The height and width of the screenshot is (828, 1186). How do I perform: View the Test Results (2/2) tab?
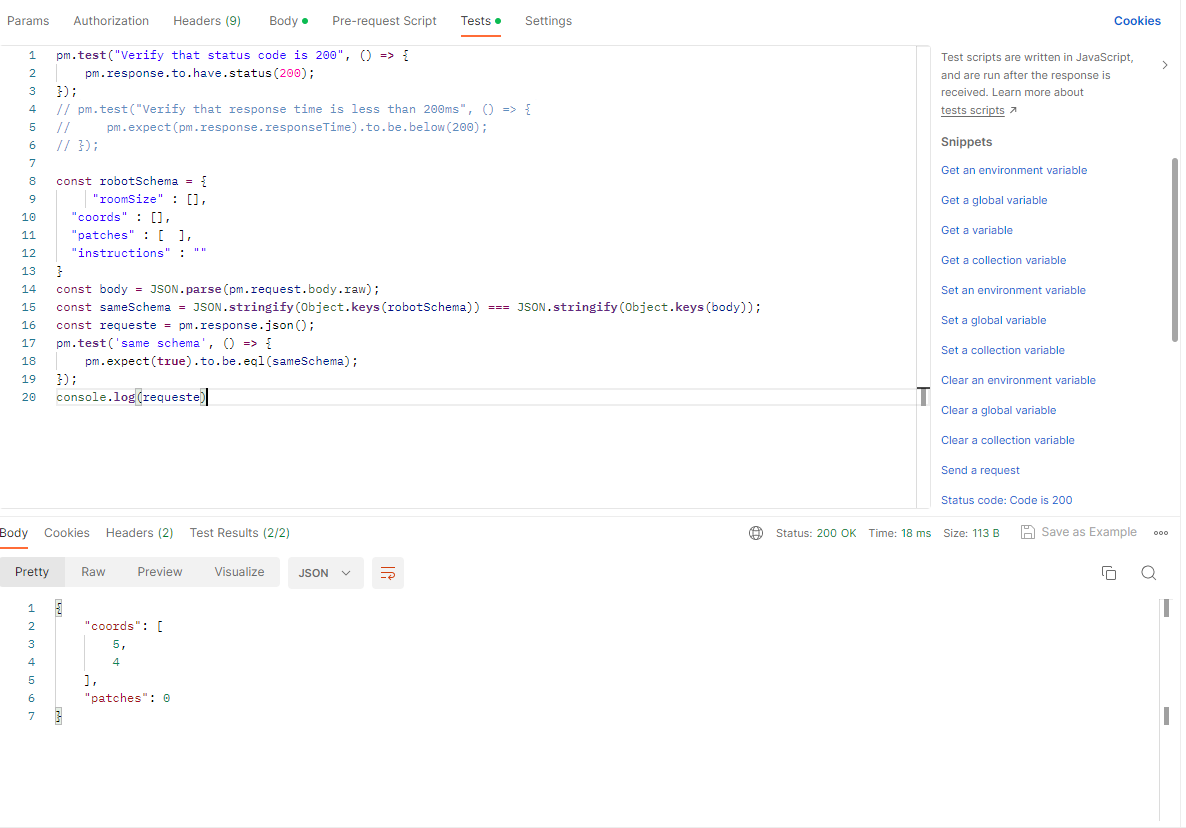pos(240,533)
